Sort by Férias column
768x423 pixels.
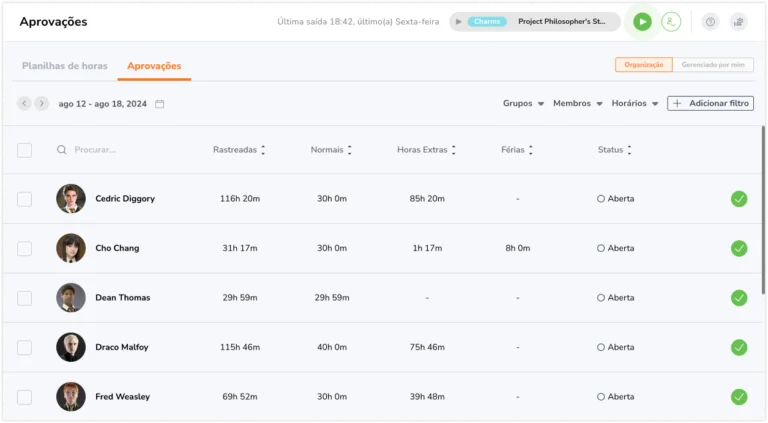point(517,150)
